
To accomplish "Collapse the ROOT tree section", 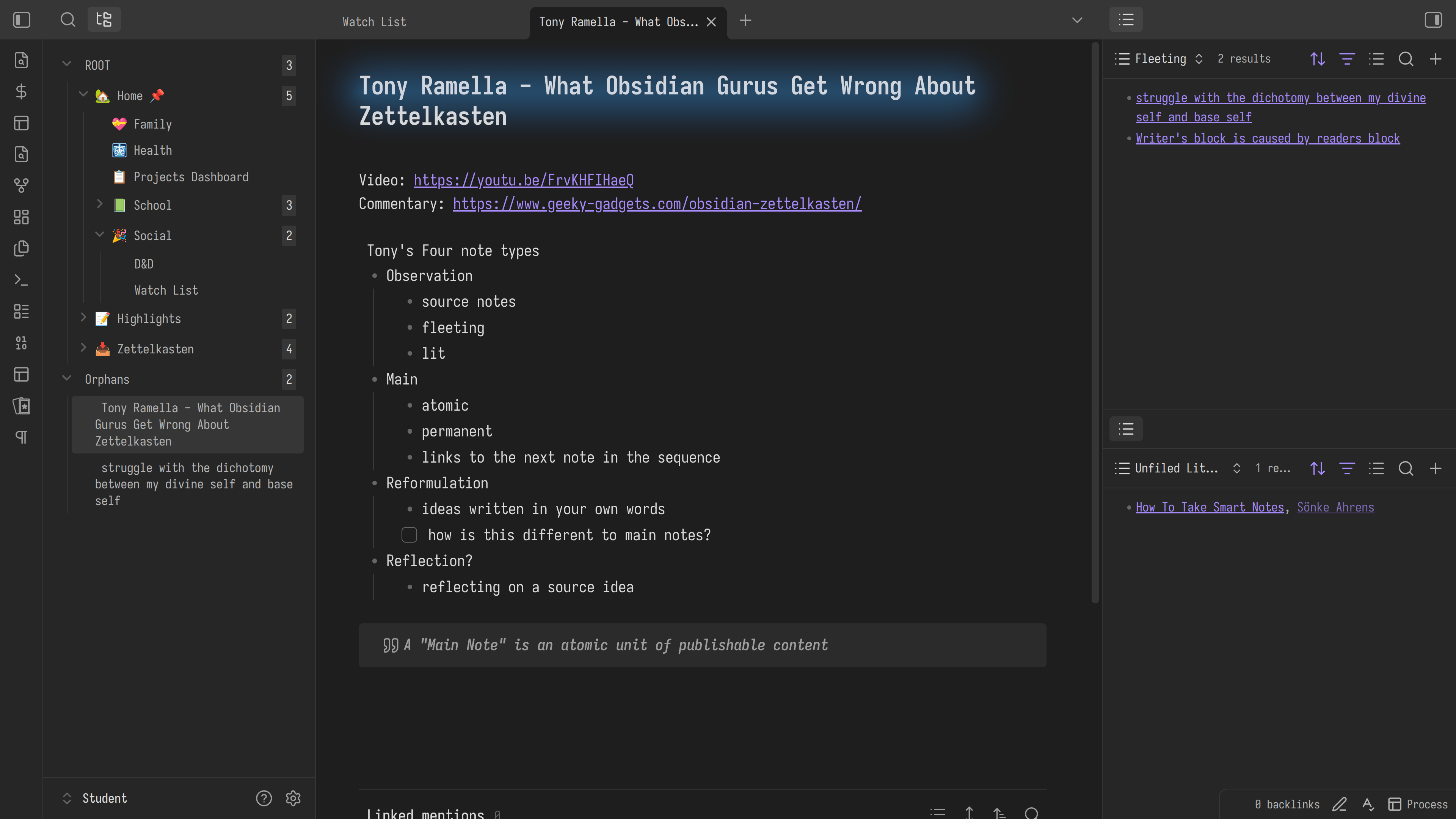I will 66,64.
